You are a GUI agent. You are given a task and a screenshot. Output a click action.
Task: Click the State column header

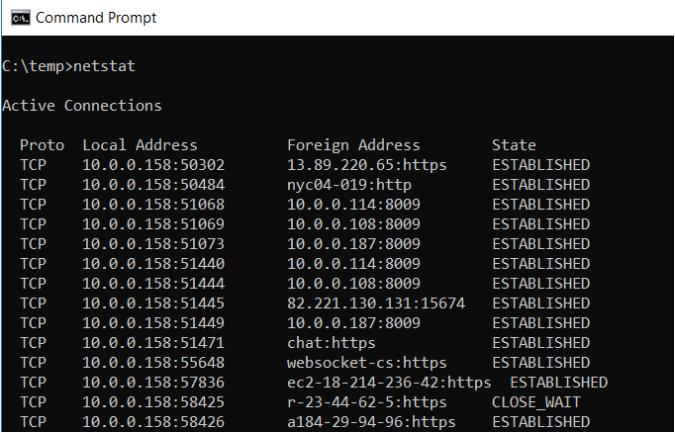point(514,145)
